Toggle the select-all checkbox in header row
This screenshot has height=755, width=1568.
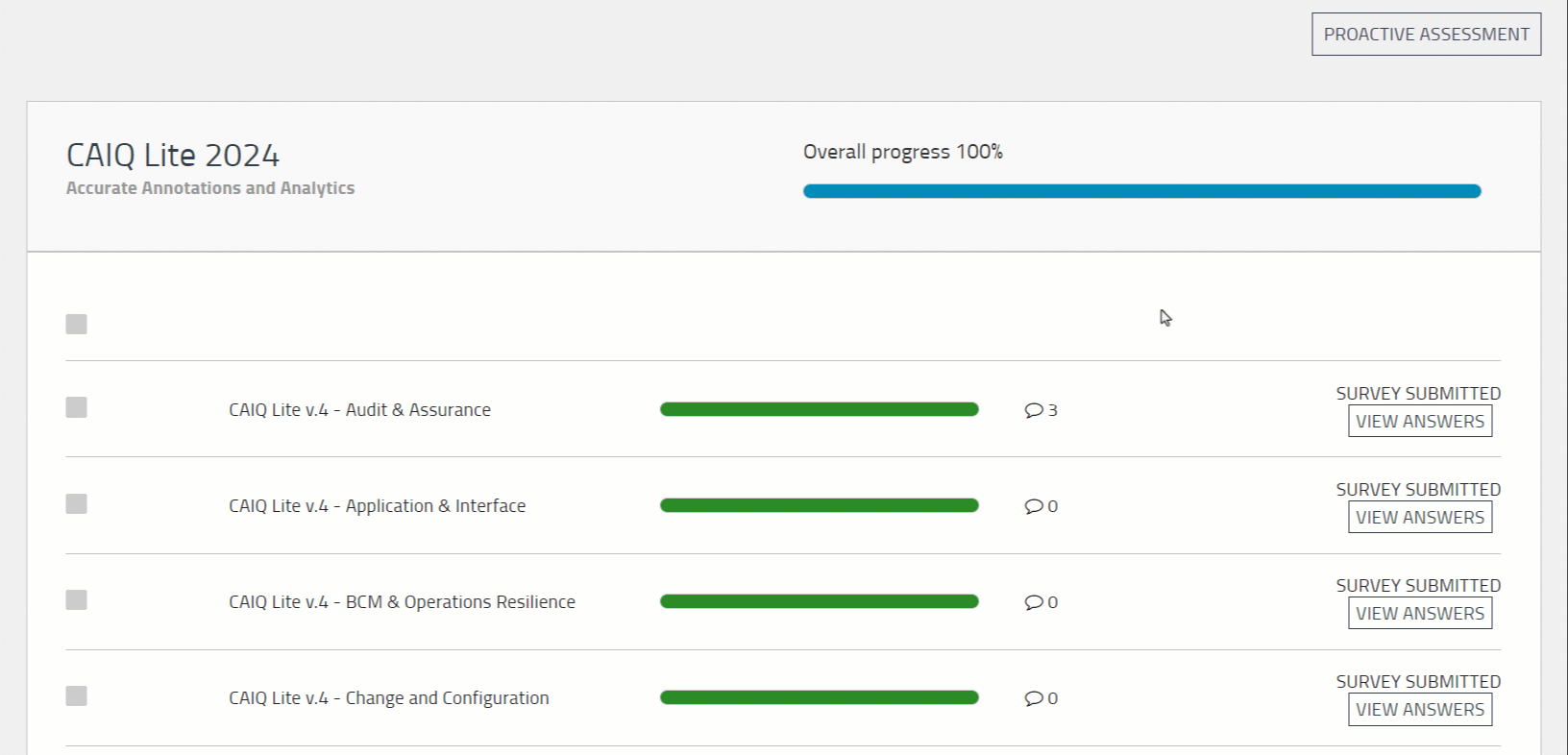(x=77, y=325)
